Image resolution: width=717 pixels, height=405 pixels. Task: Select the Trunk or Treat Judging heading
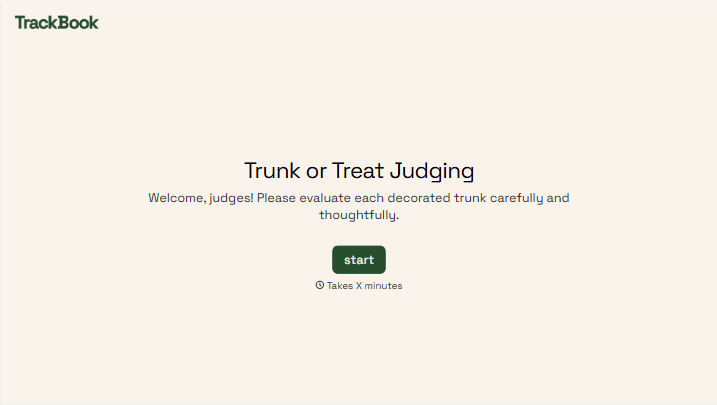pos(359,171)
